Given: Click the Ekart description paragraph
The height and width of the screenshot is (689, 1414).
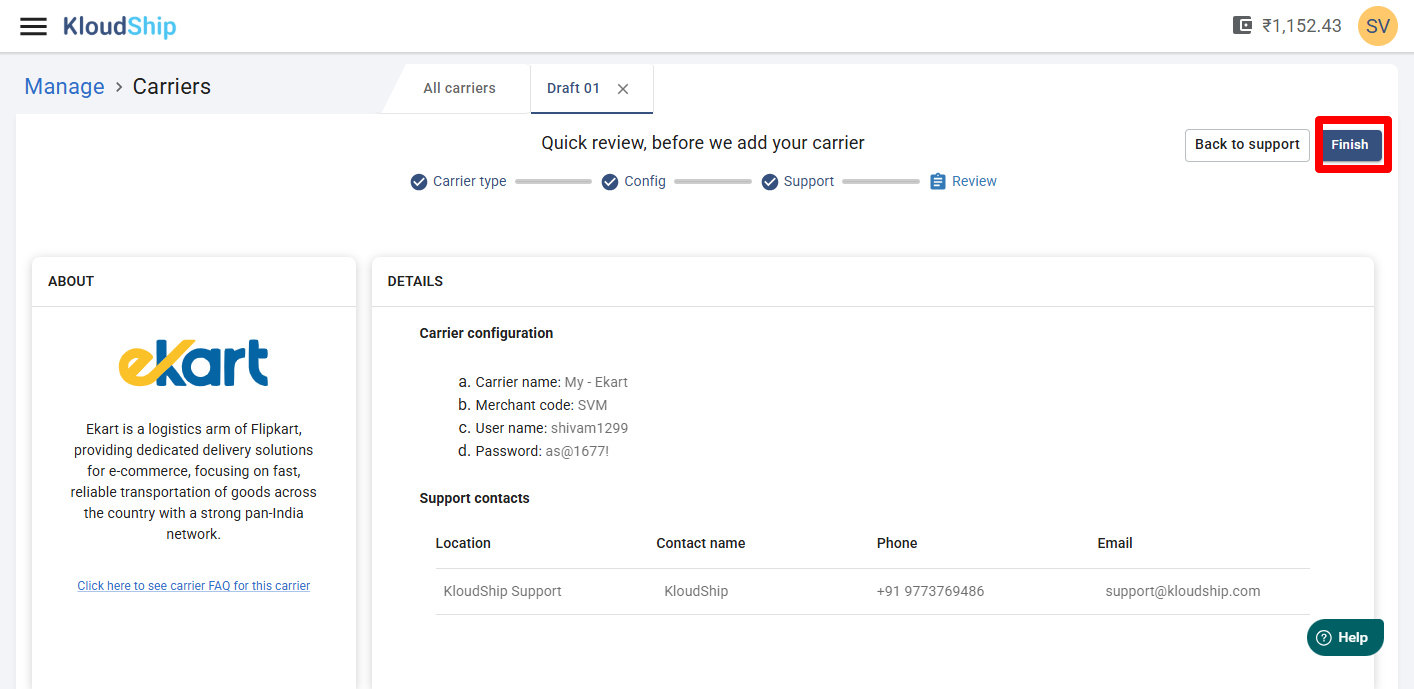Looking at the screenshot, I should (x=194, y=481).
